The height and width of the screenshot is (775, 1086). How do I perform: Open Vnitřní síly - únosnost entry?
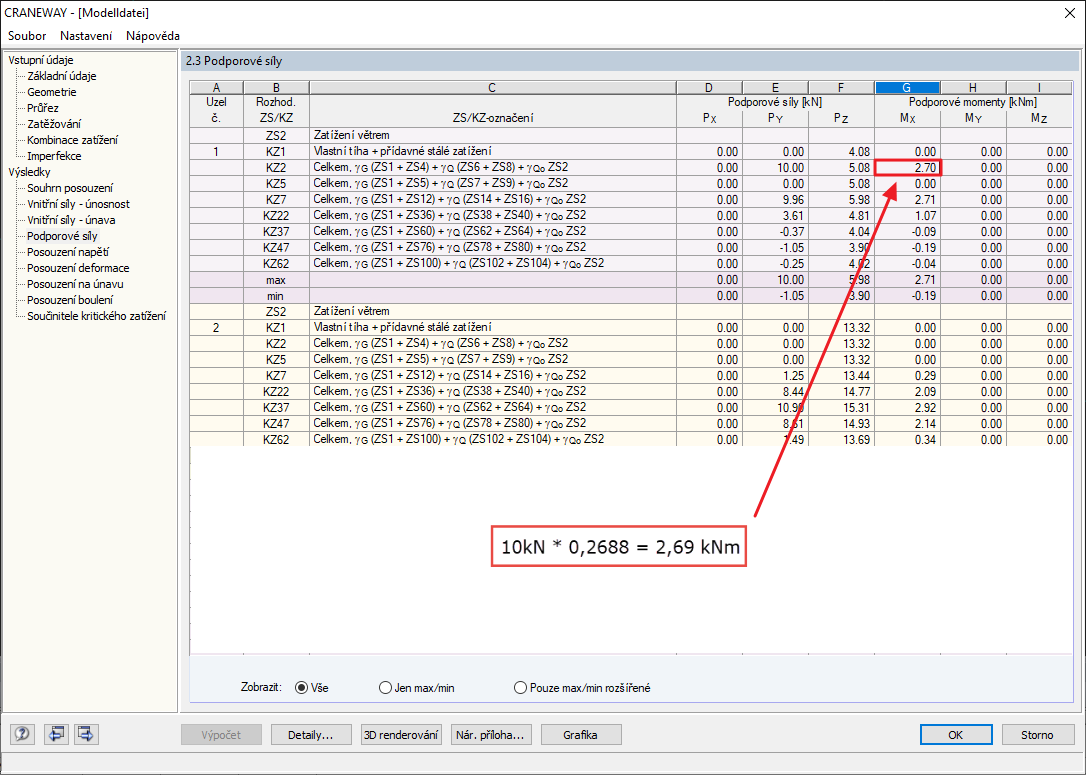78,204
